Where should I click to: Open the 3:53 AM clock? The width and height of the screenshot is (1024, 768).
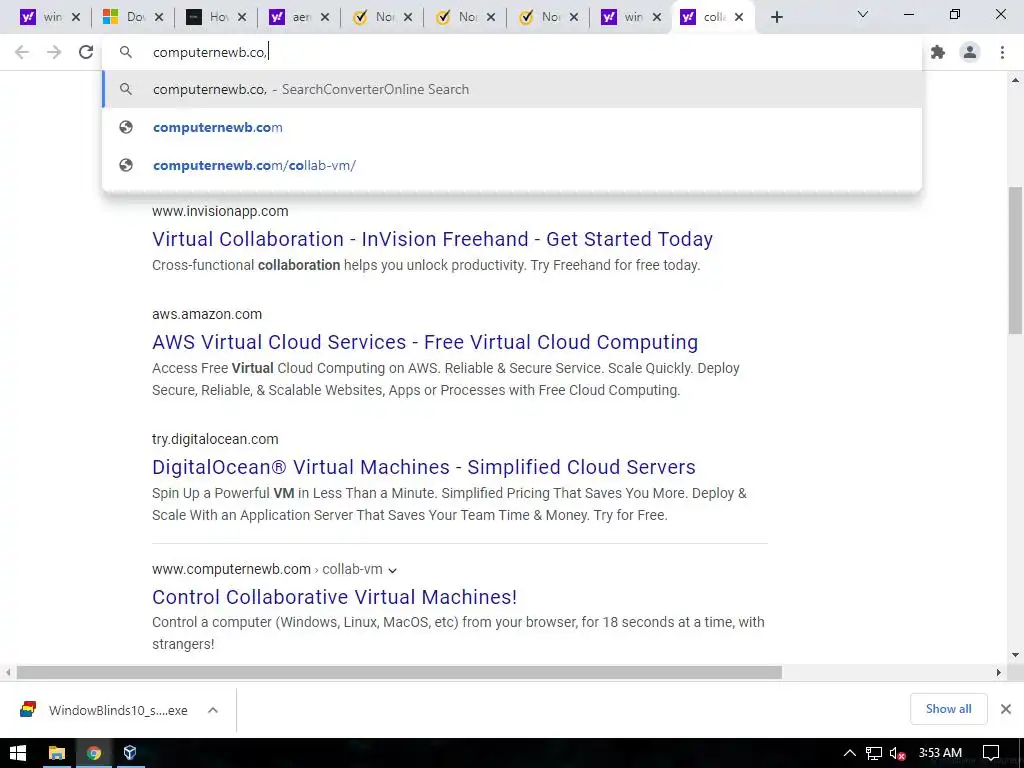(x=940, y=753)
